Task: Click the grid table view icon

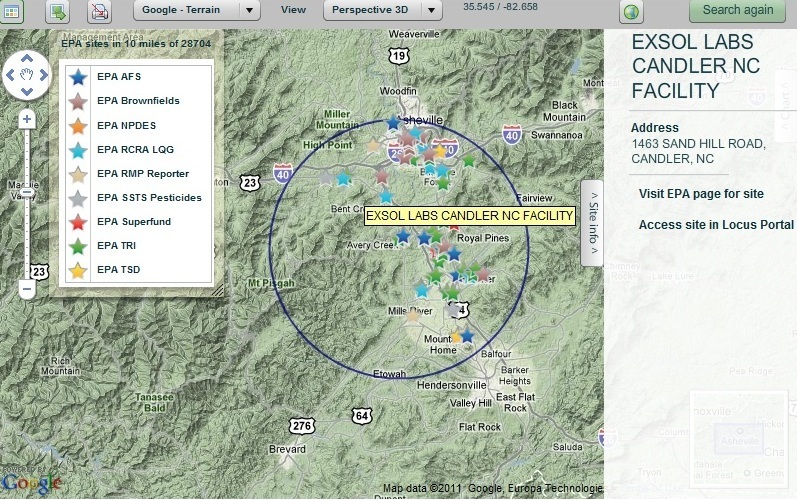Action: (x=11, y=11)
